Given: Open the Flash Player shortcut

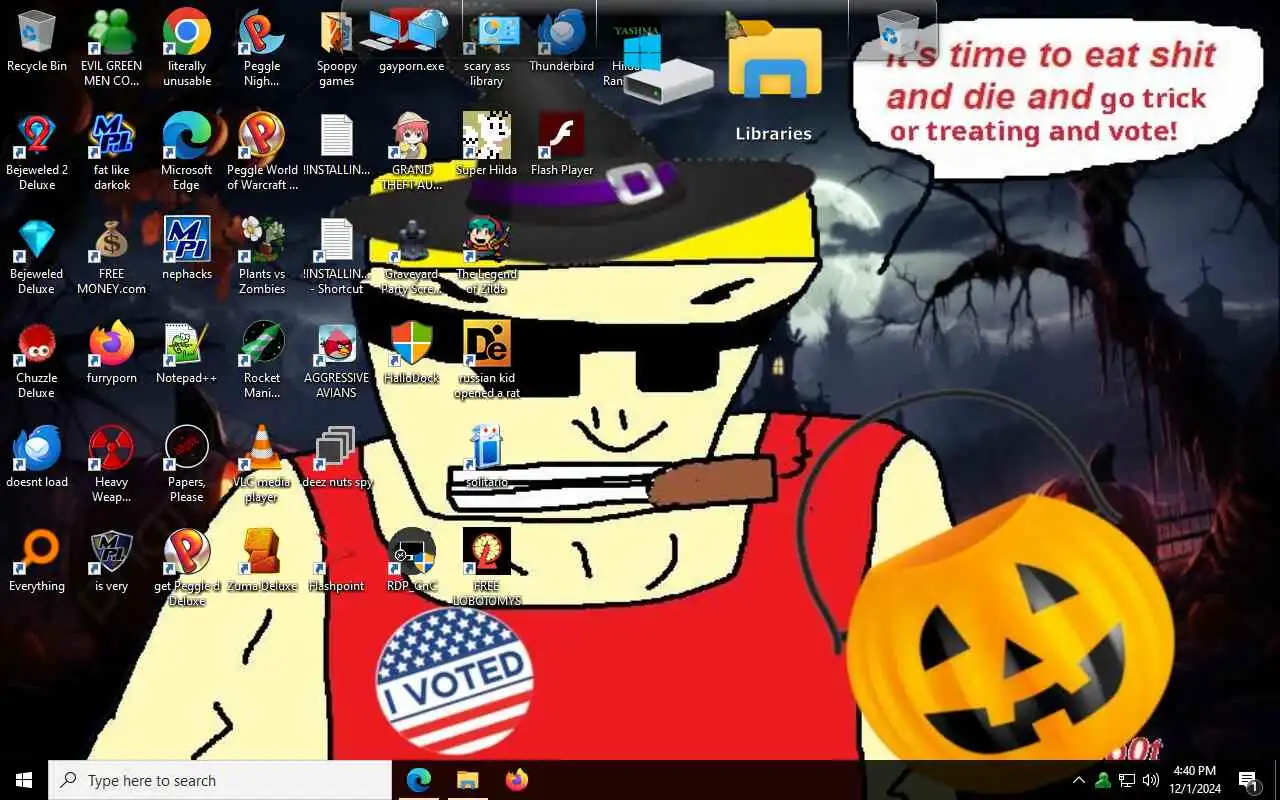Looking at the screenshot, I should click(562, 145).
